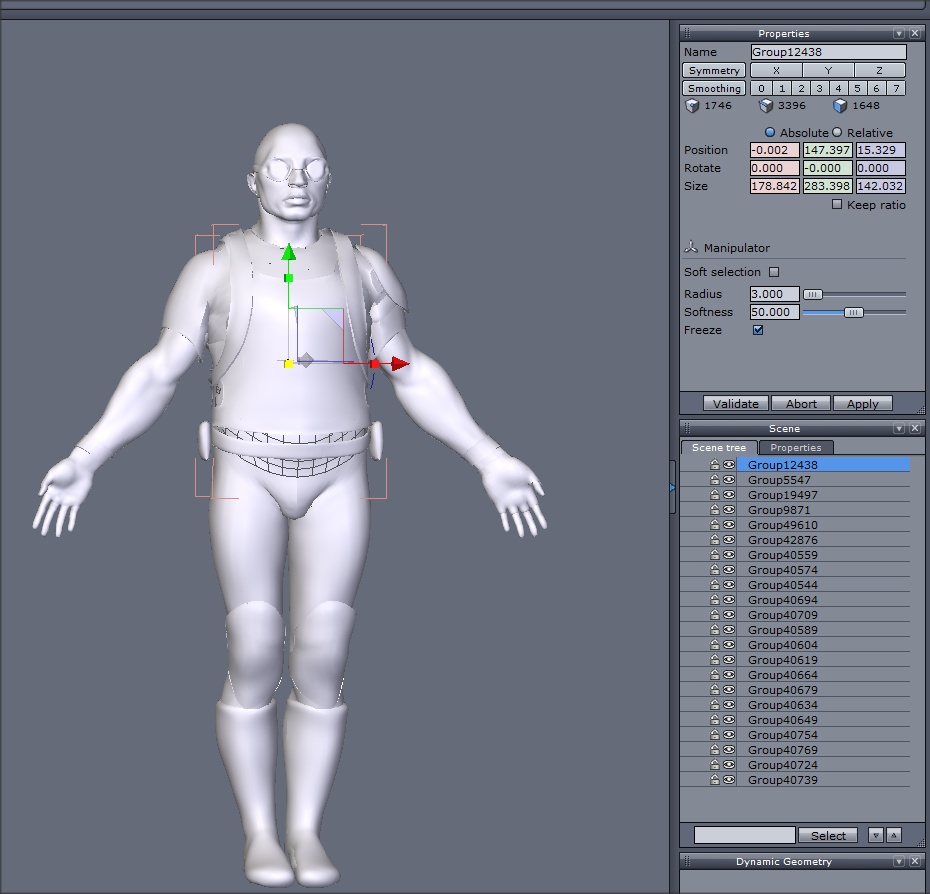
Task: Click the green square scale handle on Y axis
Action: [x=289, y=278]
